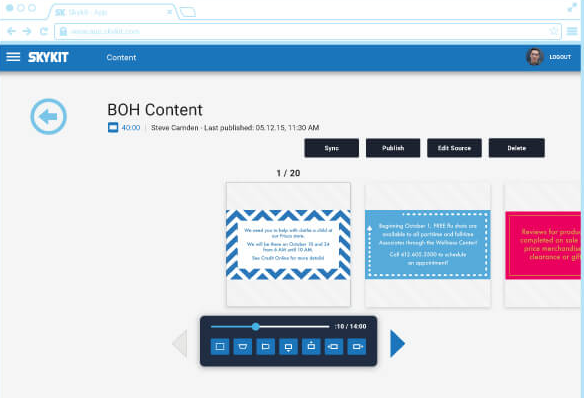
Task: Click the Delete button
Action: point(517,148)
